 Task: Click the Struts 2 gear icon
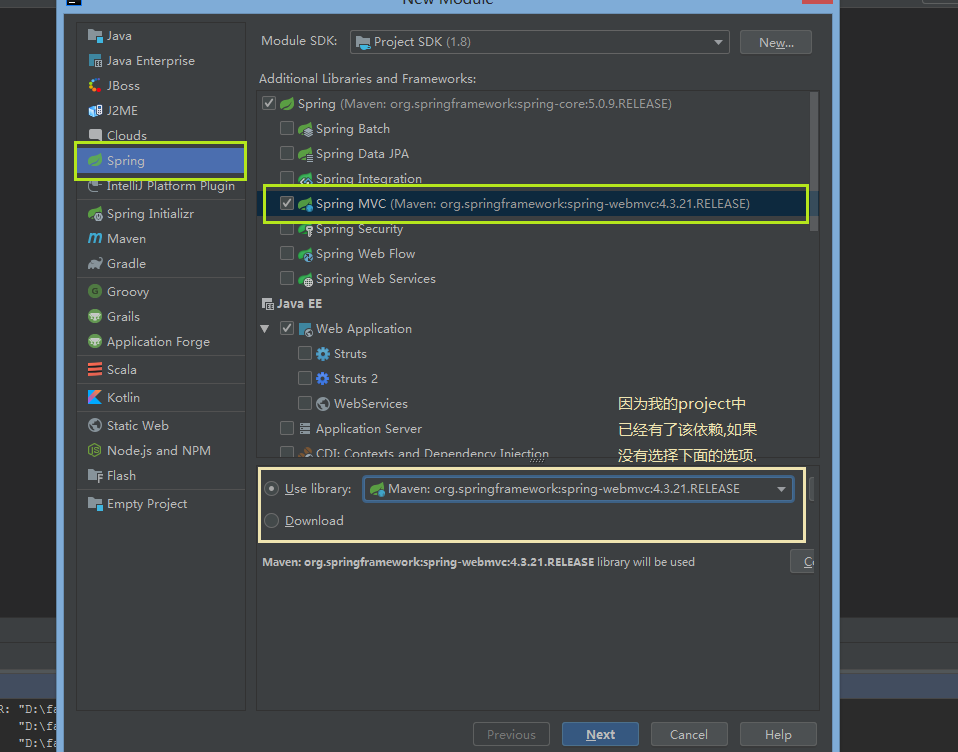tap(323, 379)
